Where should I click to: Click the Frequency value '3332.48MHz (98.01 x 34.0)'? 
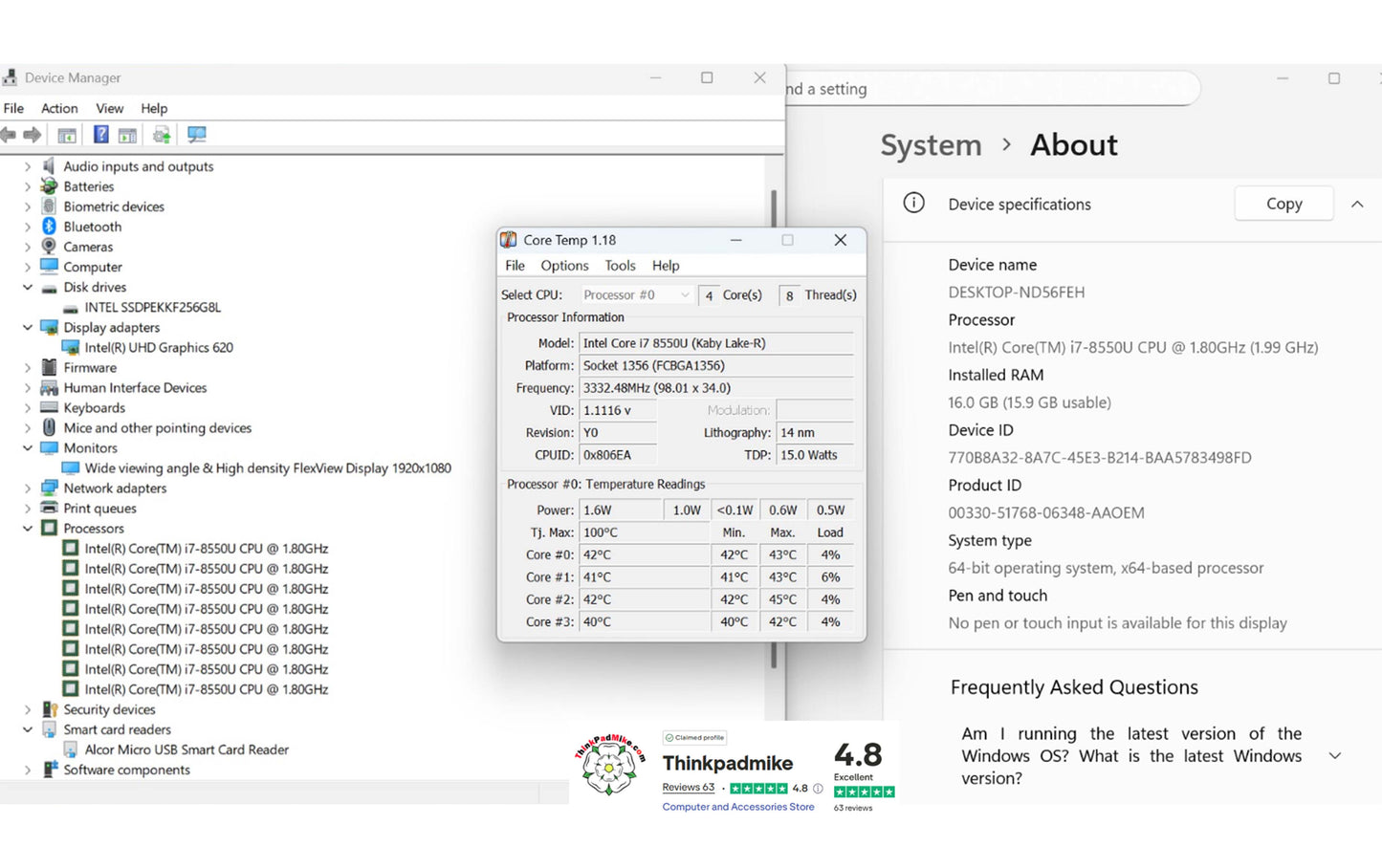(716, 388)
